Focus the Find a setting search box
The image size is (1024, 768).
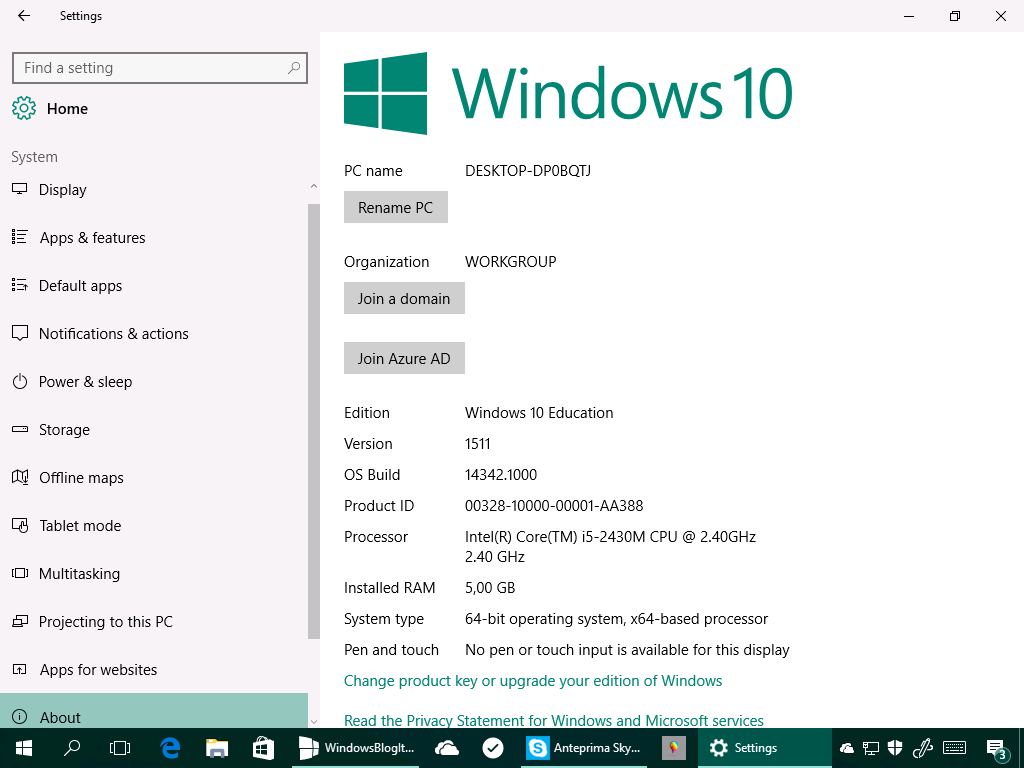coord(160,68)
